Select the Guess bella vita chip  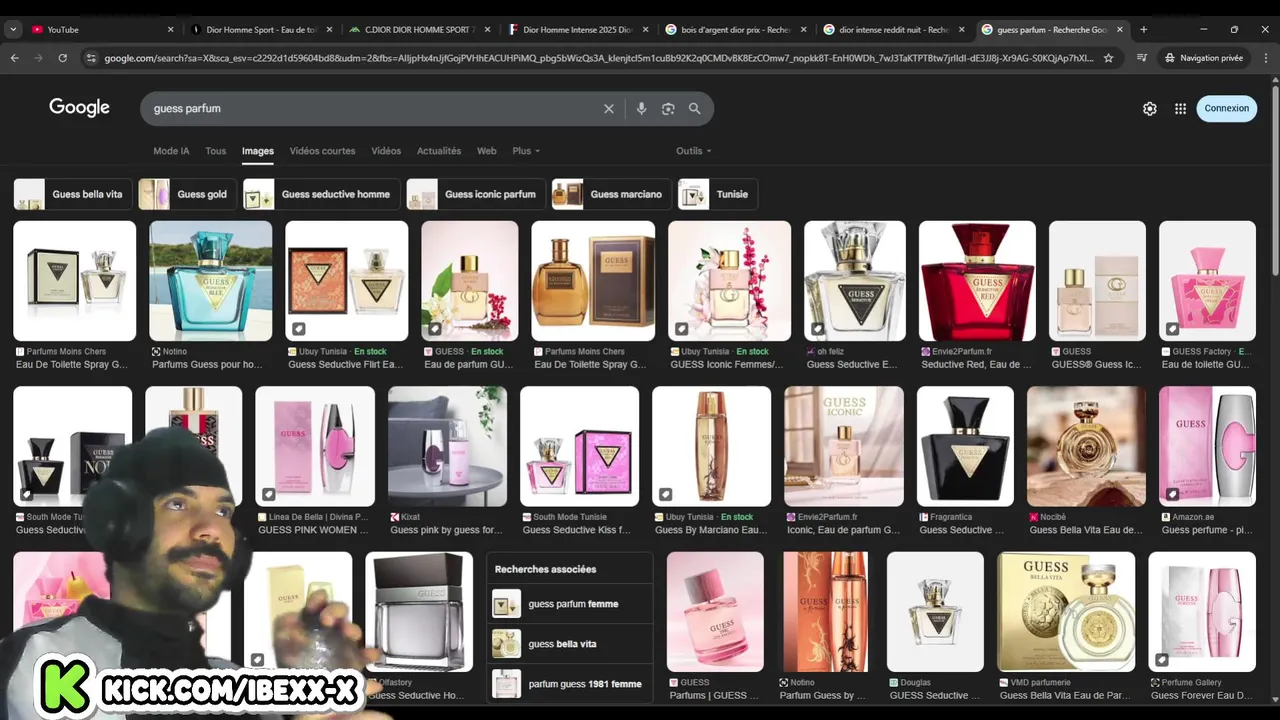(73, 194)
